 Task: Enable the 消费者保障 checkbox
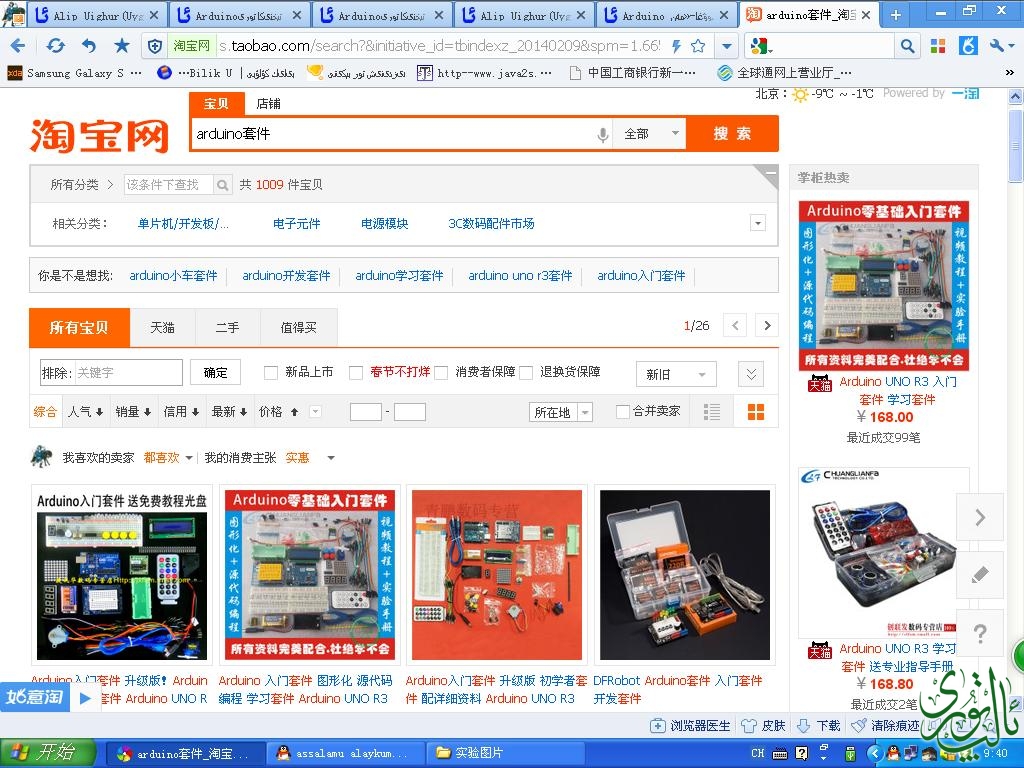(x=441, y=373)
